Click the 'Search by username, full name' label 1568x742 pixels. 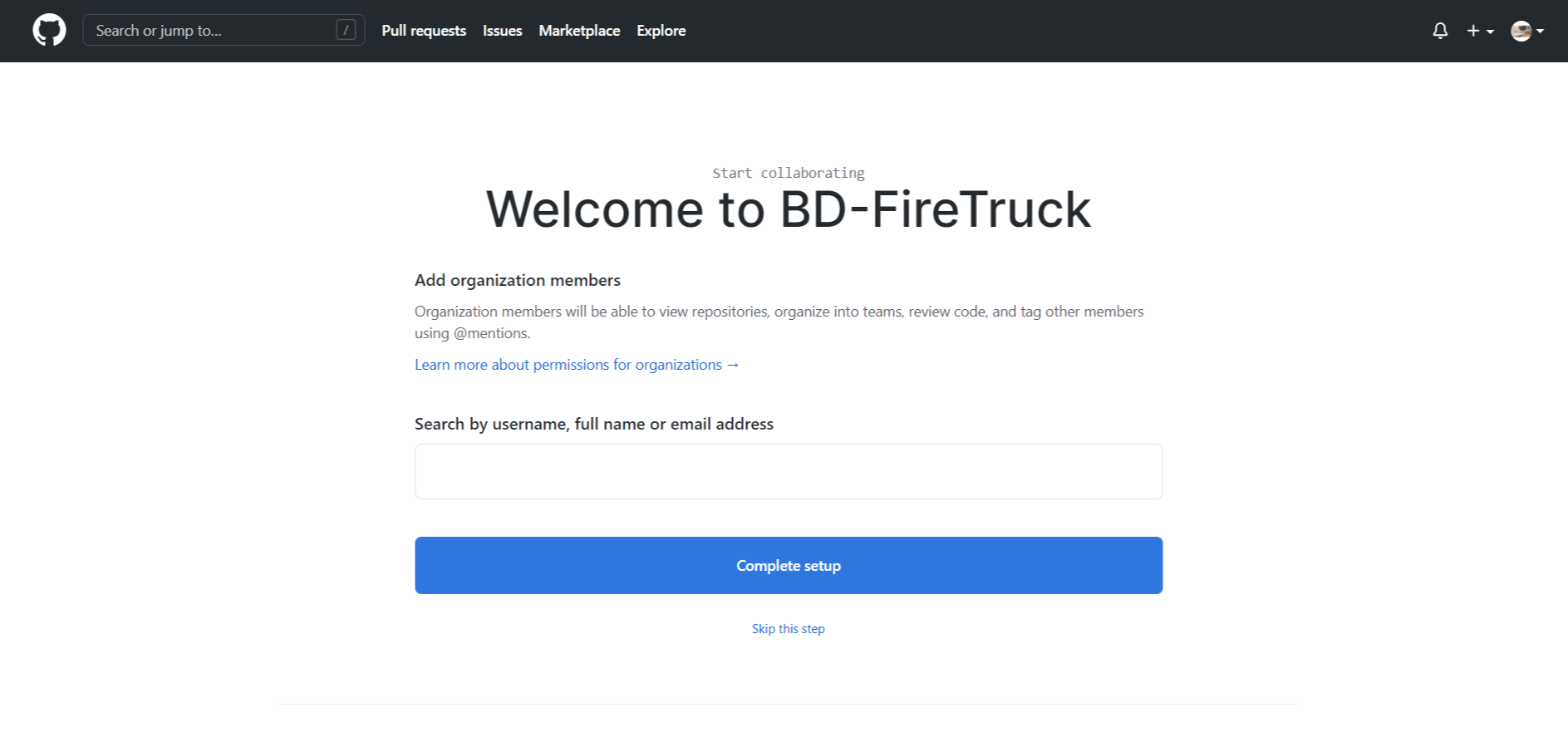point(594,424)
